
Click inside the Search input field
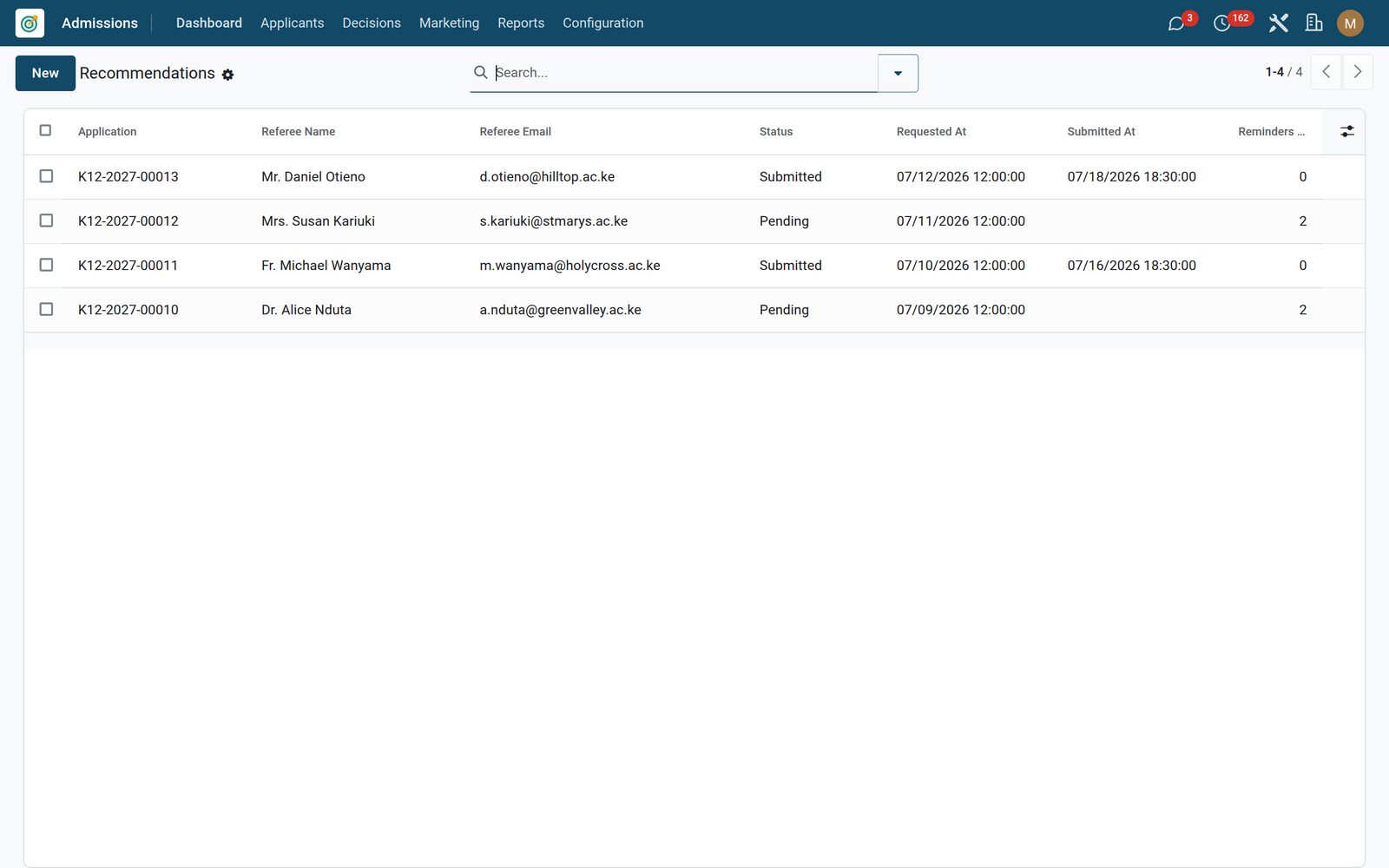684,73
